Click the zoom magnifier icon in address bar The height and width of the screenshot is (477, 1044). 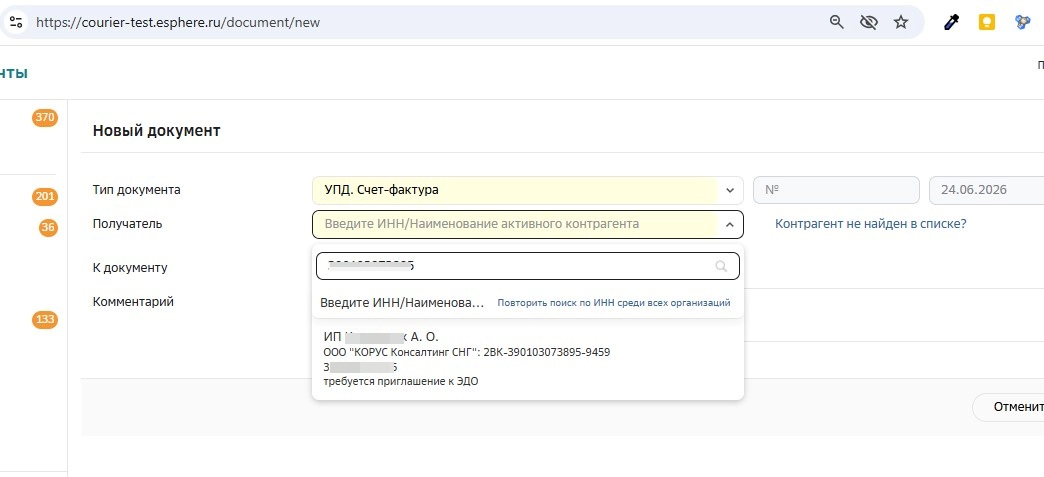tap(837, 22)
